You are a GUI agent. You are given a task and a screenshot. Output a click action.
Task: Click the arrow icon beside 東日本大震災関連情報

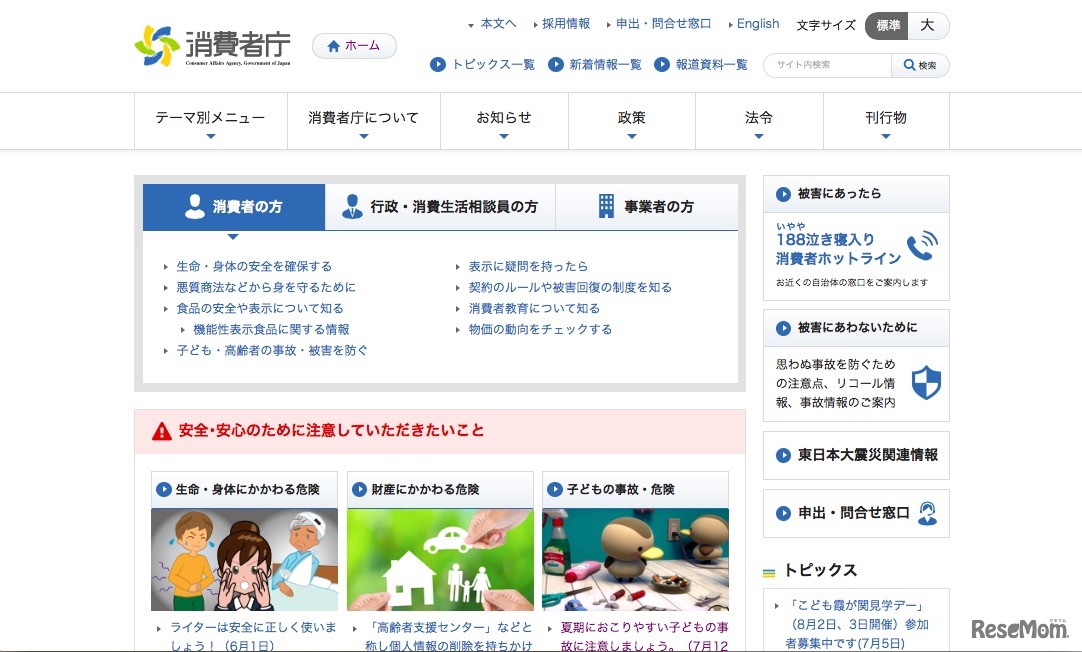[x=783, y=455]
